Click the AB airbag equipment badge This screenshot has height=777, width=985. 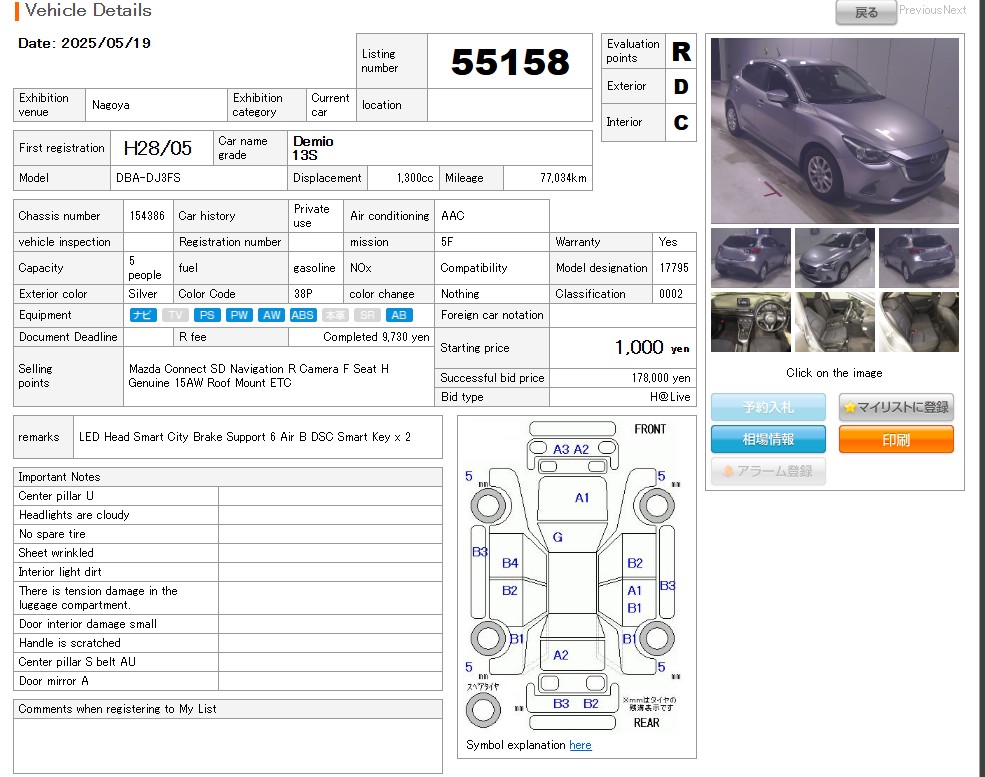(x=399, y=315)
